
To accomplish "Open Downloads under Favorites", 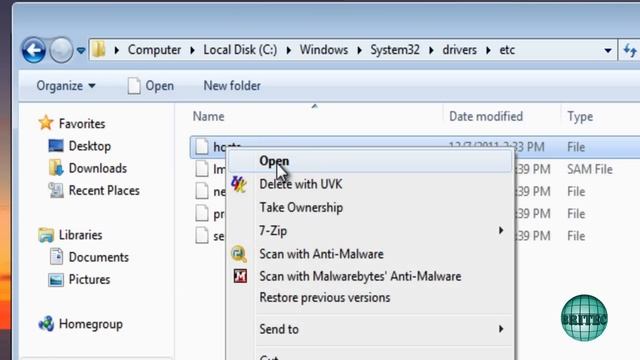I will click(98, 168).
